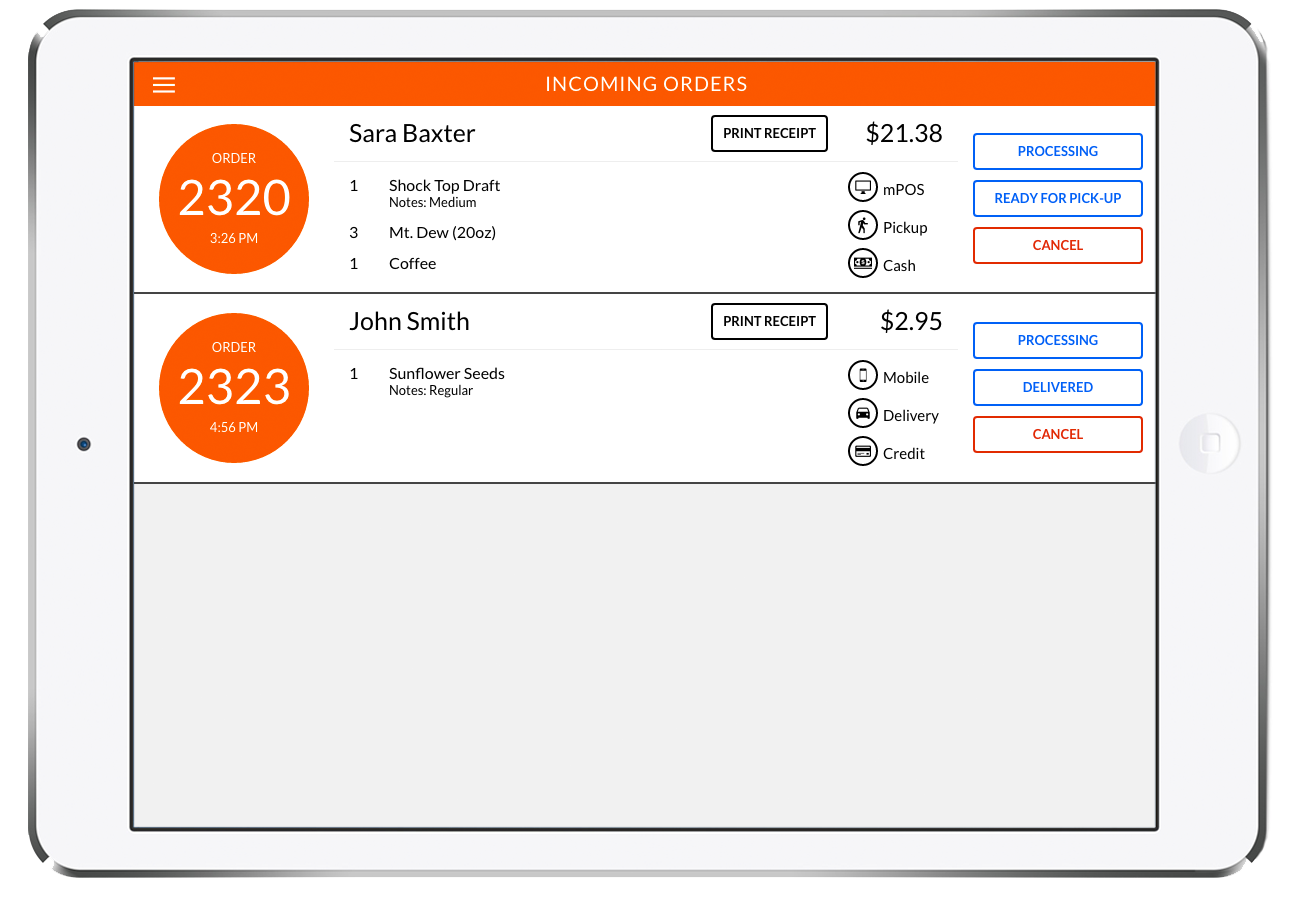Screen dimensions: 1300x900
Task: Mark order 2323 as Delivered
Action: 1057,387
